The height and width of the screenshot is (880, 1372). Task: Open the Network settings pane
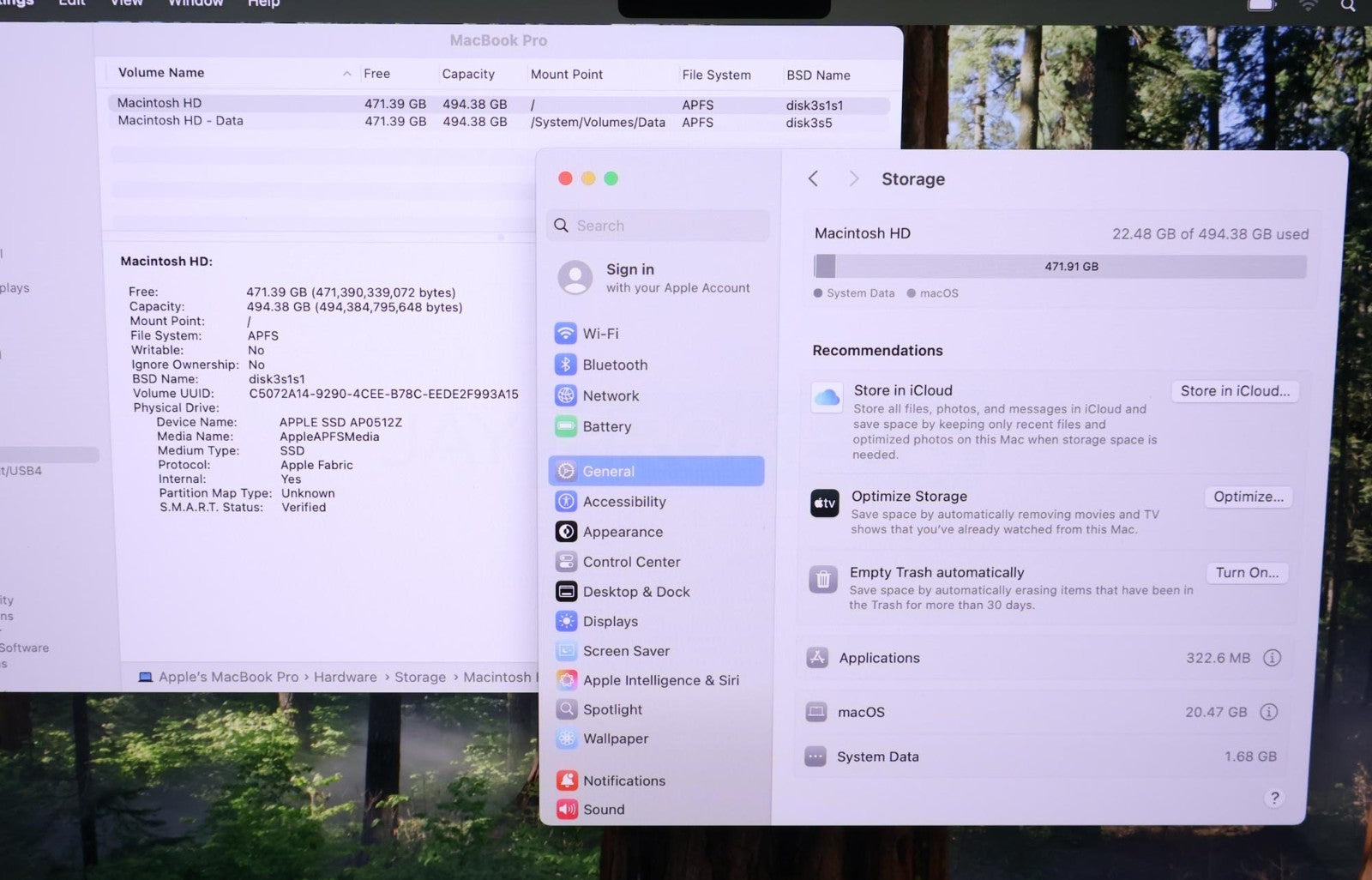click(x=610, y=395)
